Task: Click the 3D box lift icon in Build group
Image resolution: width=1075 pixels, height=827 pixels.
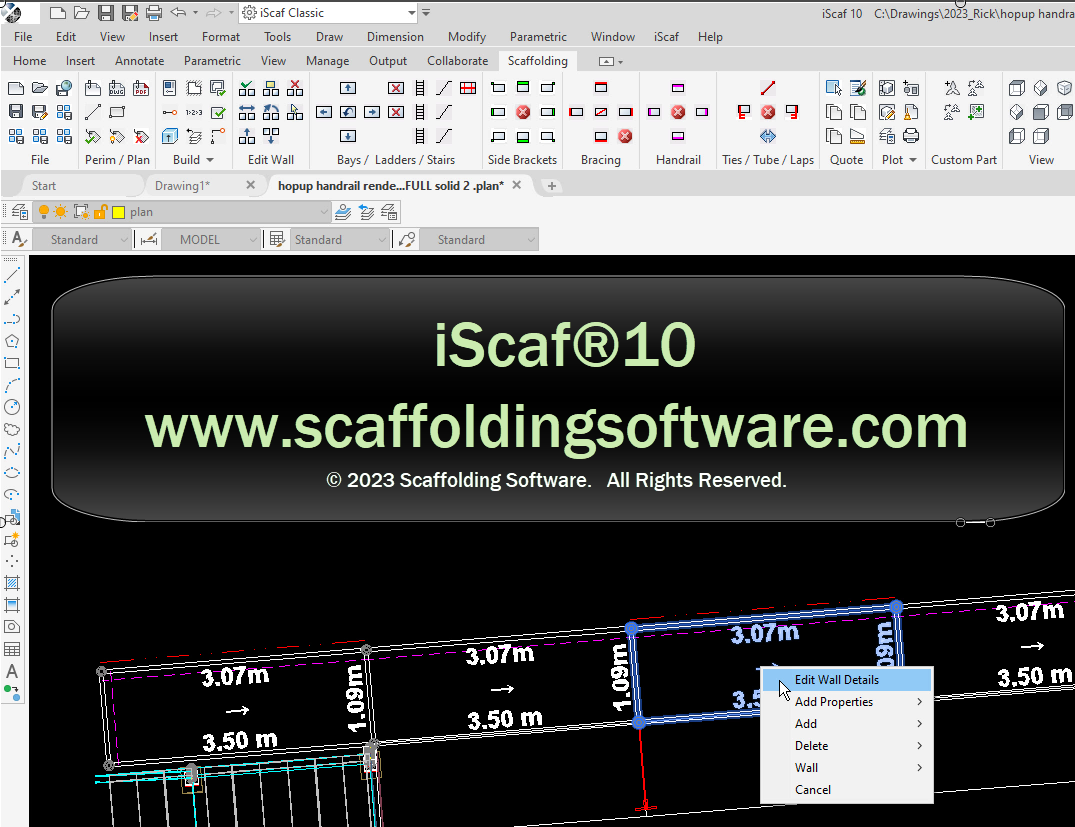Action: (x=170, y=136)
